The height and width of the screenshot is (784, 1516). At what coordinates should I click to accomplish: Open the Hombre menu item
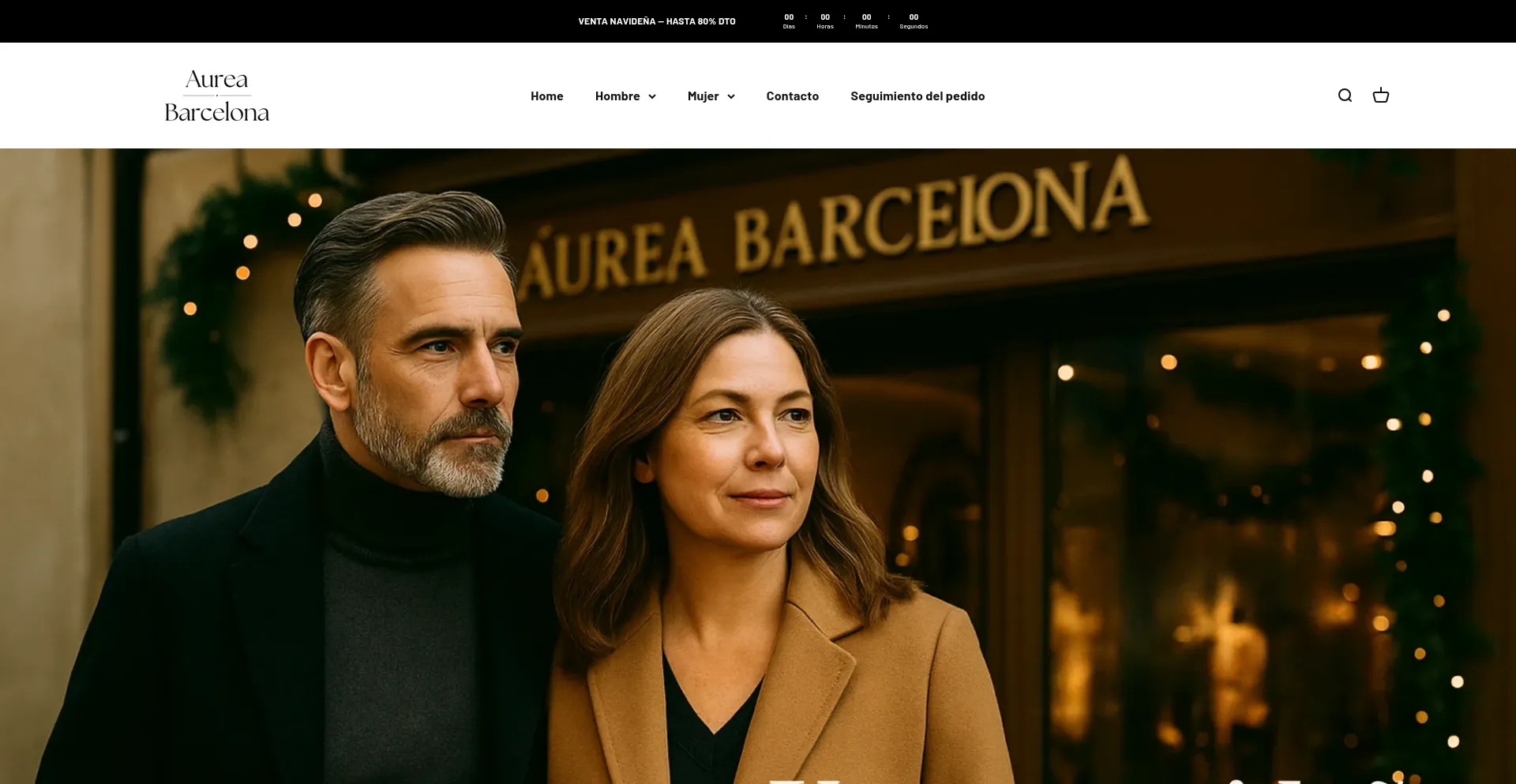[617, 96]
